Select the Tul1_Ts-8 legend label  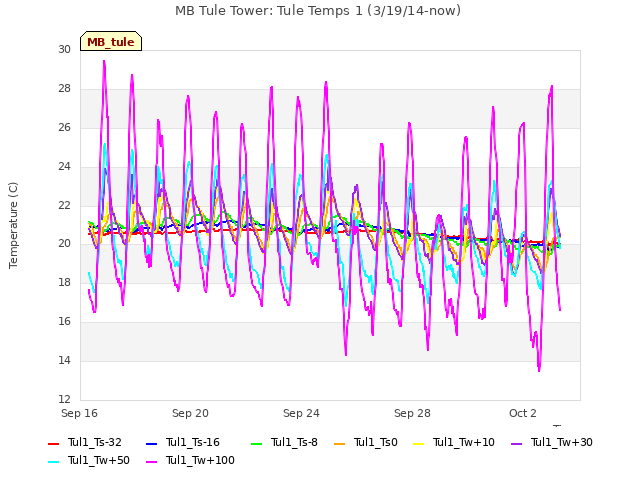(294, 442)
